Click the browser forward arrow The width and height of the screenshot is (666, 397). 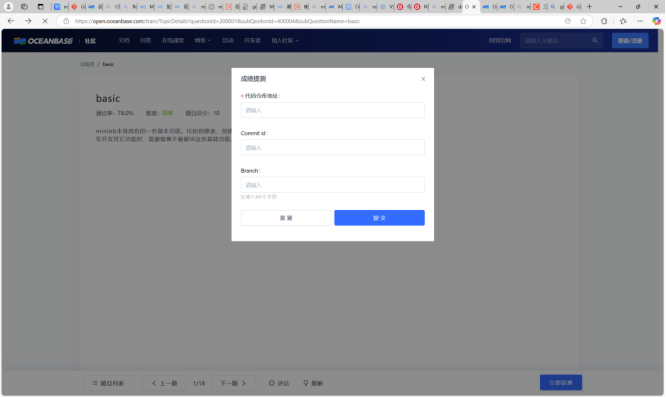point(28,21)
